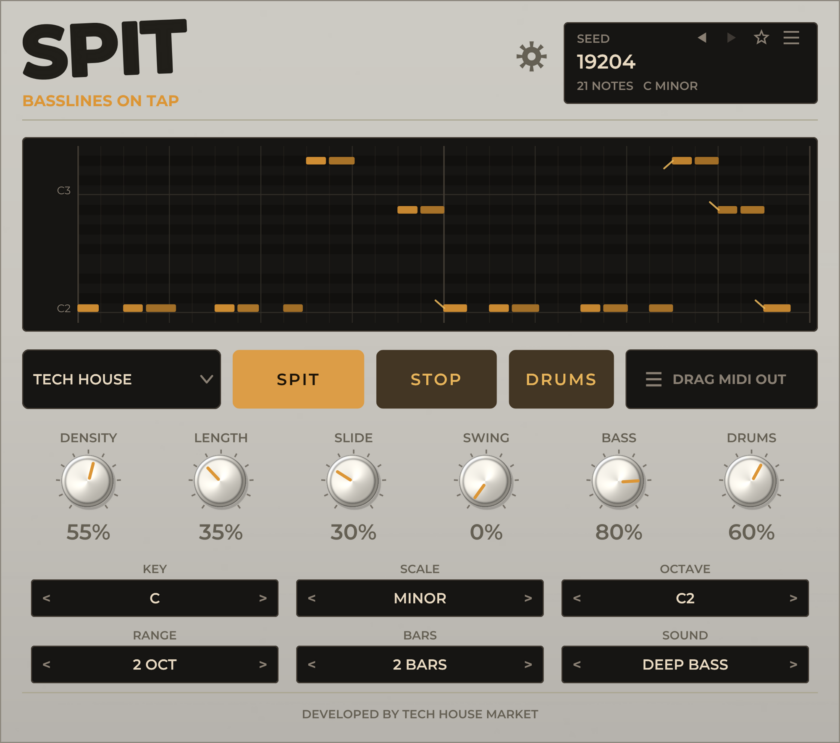The width and height of the screenshot is (840, 743).
Task: Click the STOP button
Action: [436, 379]
